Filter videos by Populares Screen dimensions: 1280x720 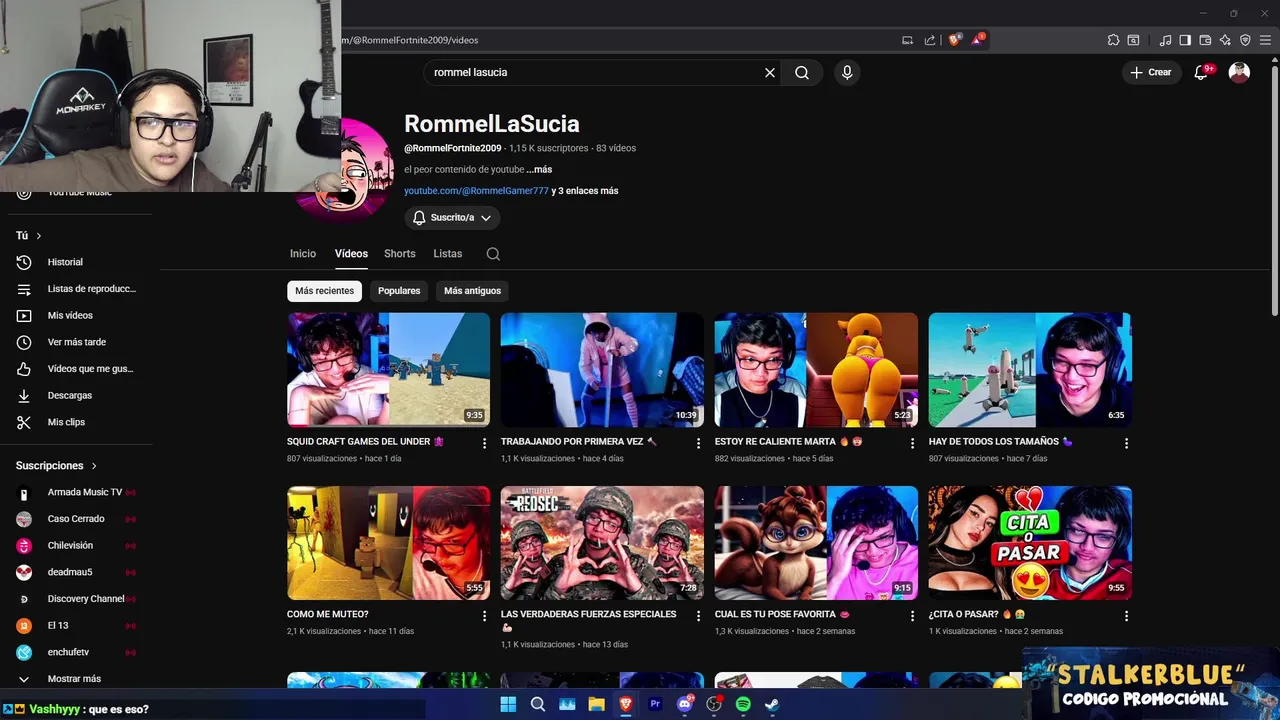tap(399, 291)
